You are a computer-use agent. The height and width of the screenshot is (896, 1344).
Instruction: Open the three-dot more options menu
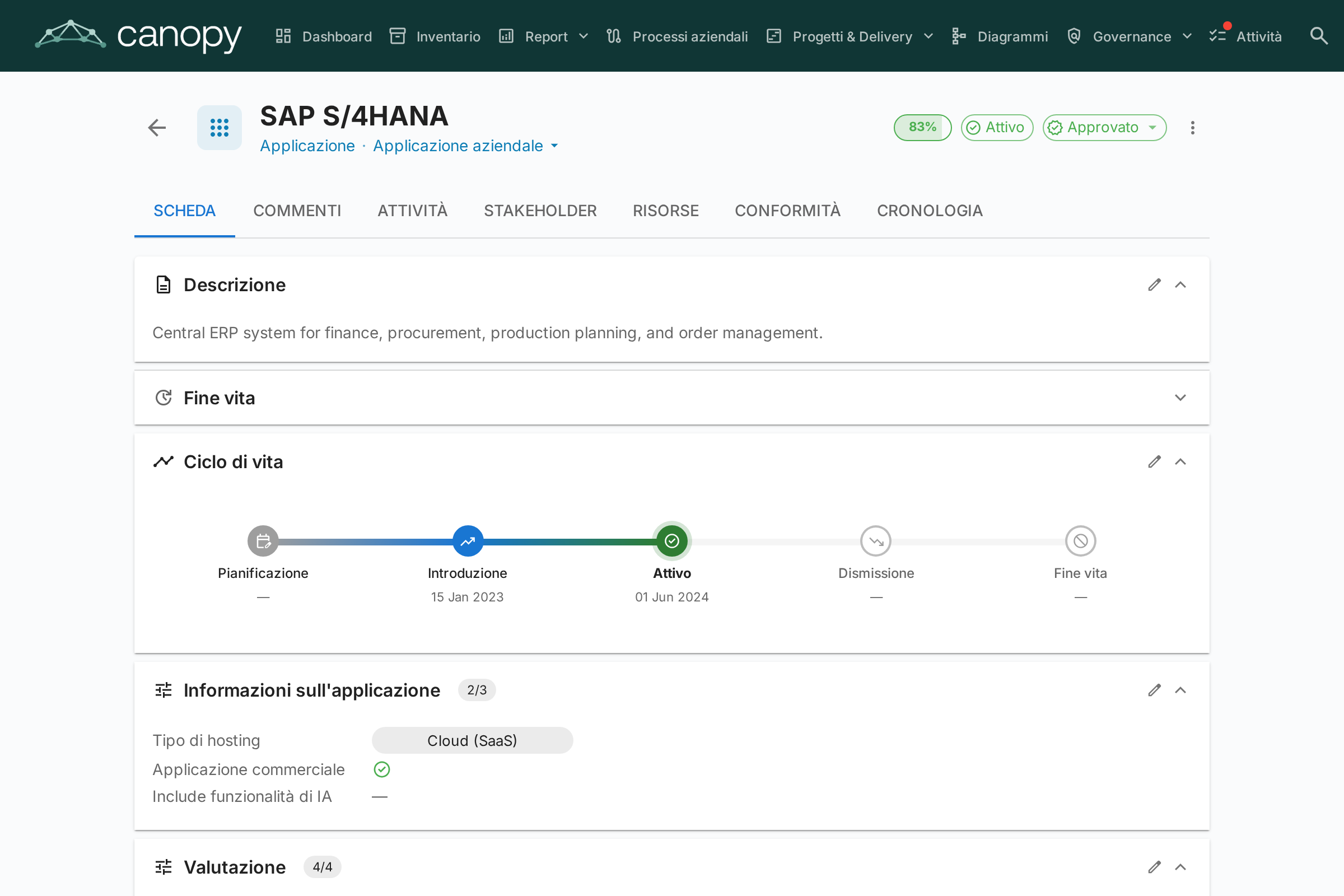point(1193,128)
